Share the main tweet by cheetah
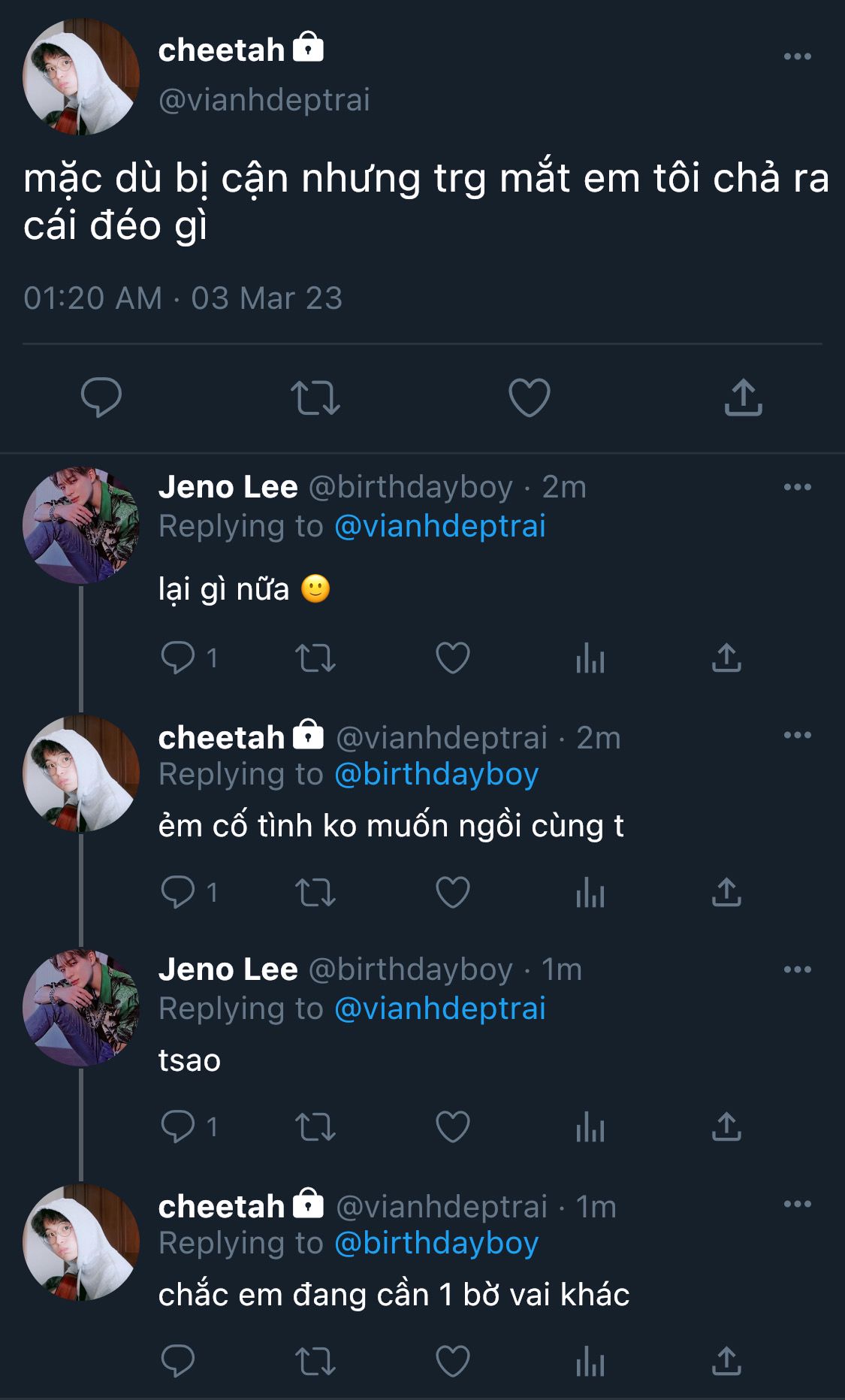 click(x=743, y=397)
